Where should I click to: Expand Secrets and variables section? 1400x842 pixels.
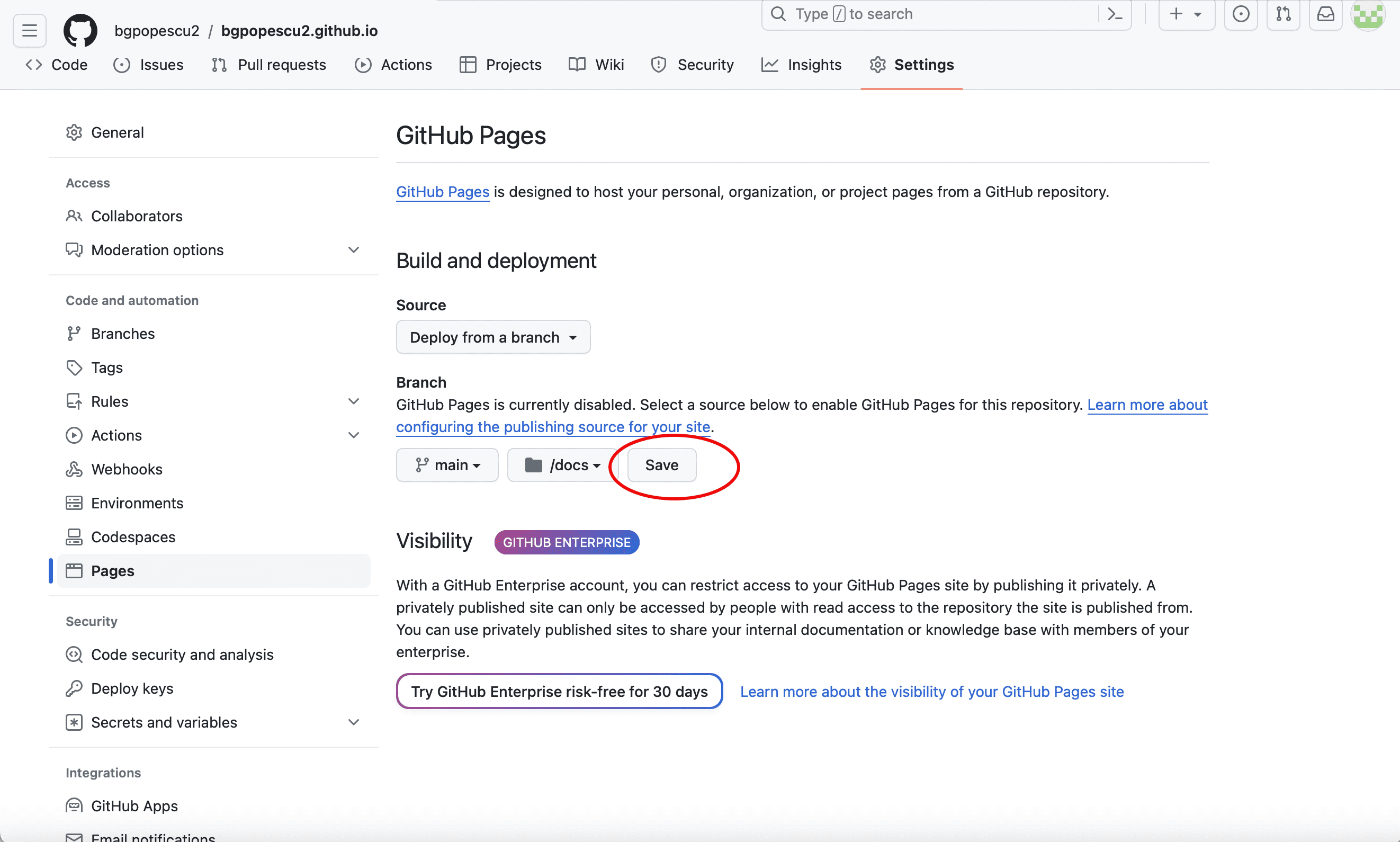tap(353, 722)
